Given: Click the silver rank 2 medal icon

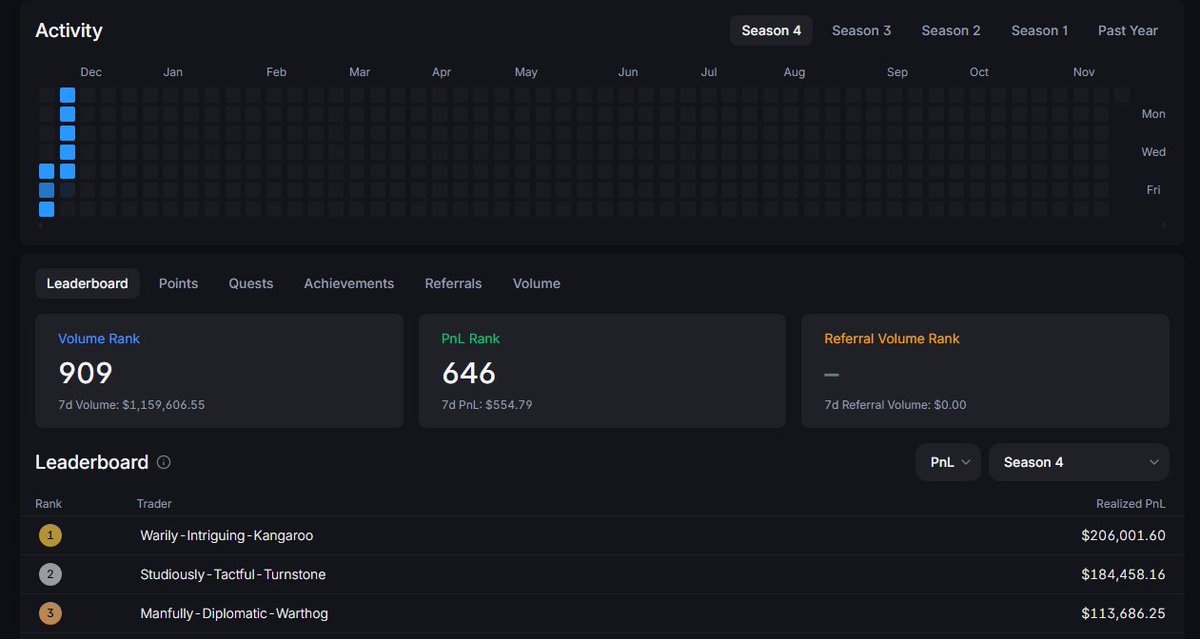Looking at the screenshot, I should click(x=50, y=574).
